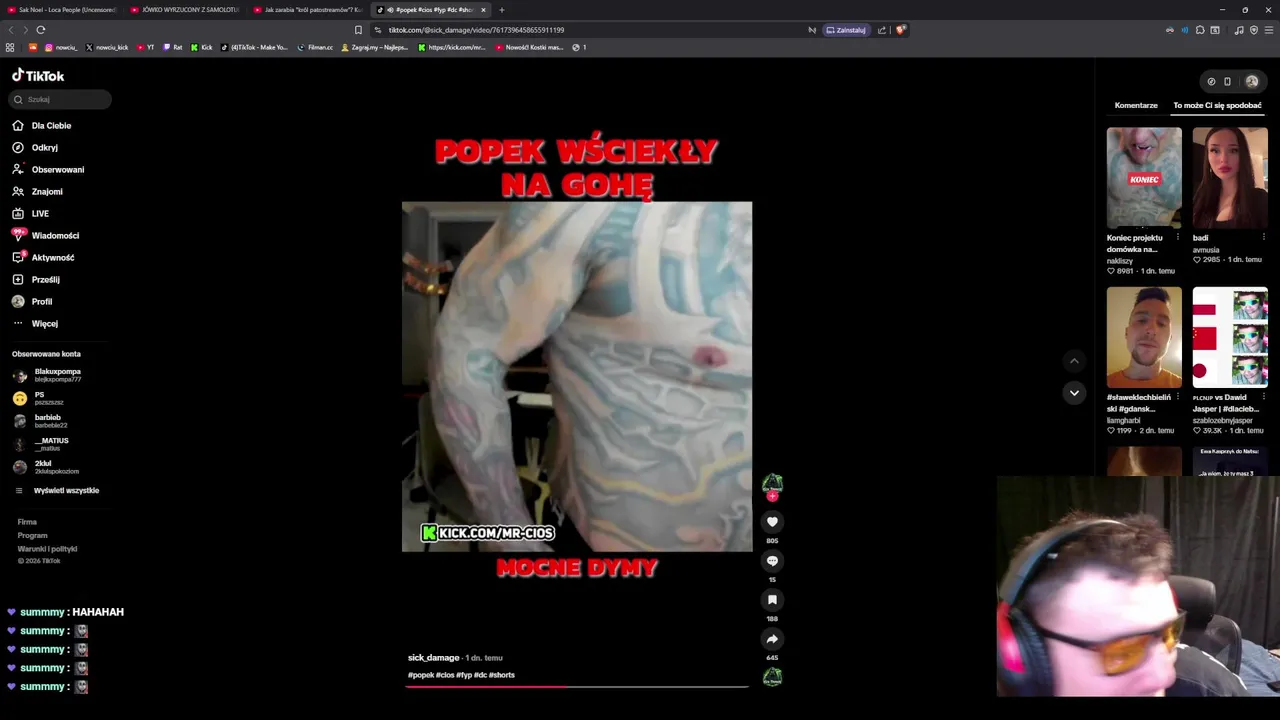
Task: Switch to To może Ci się spodobać tab
Action: coord(1217,105)
